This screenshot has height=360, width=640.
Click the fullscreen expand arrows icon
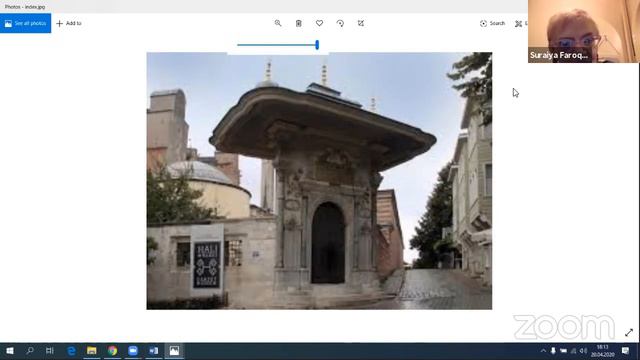tap(629, 333)
